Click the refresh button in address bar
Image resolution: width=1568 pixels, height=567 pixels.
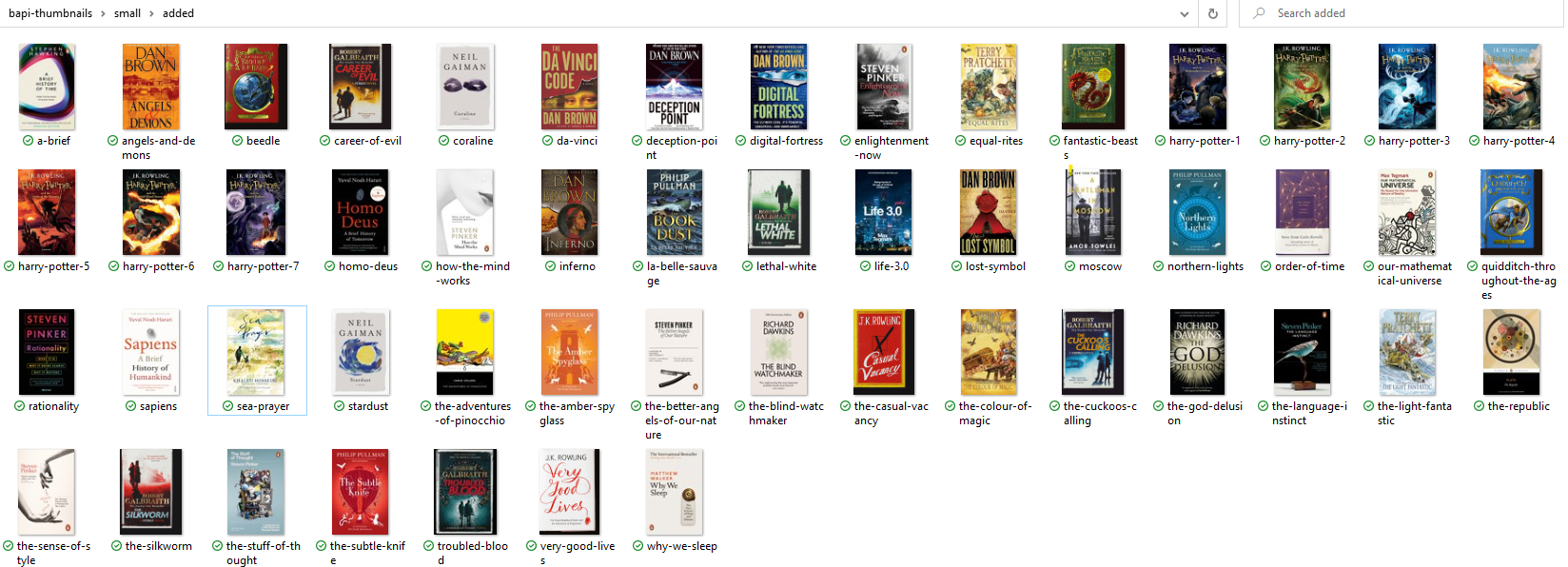click(x=1212, y=13)
